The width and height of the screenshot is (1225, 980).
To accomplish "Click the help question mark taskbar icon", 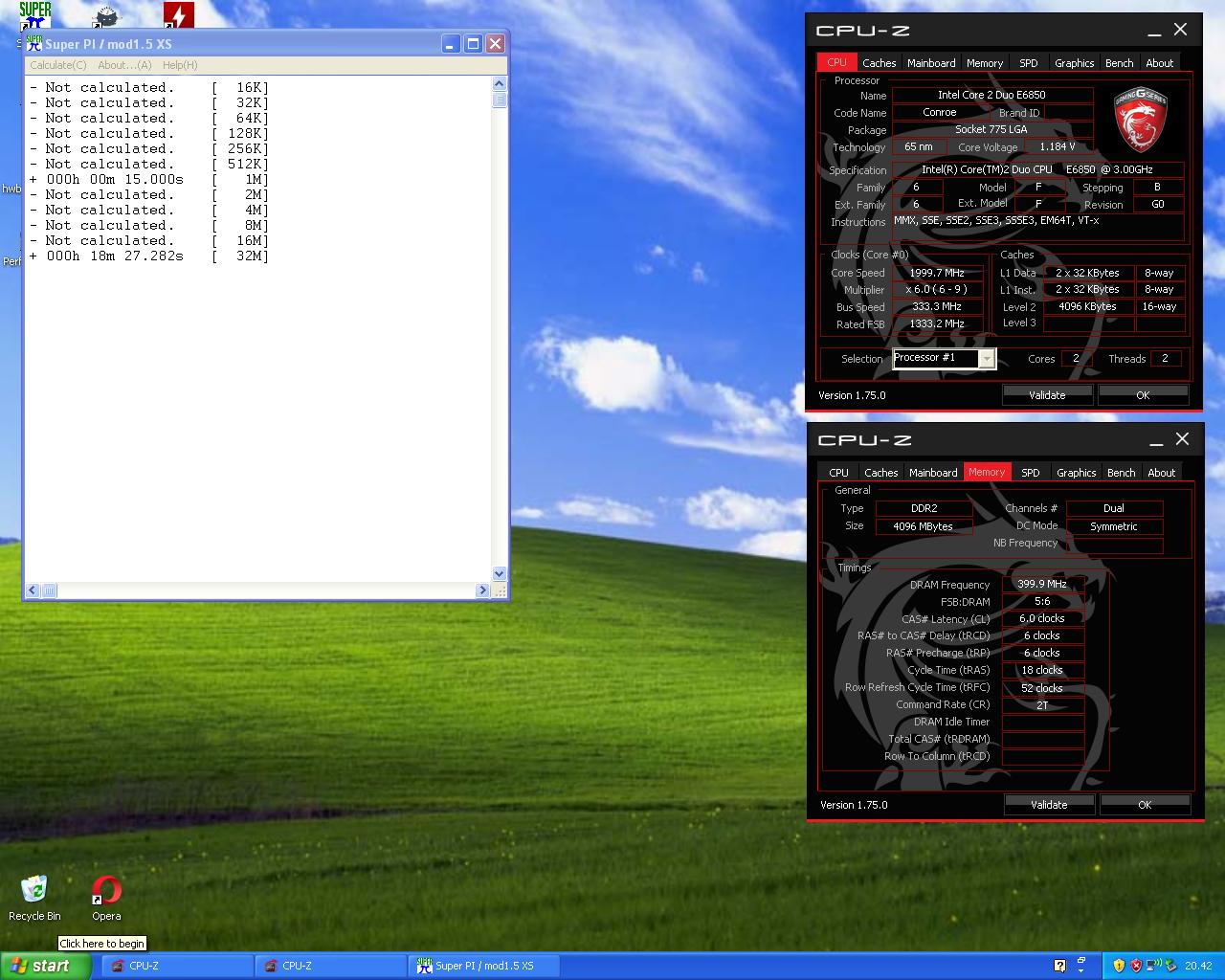I will coord(1059,966).
